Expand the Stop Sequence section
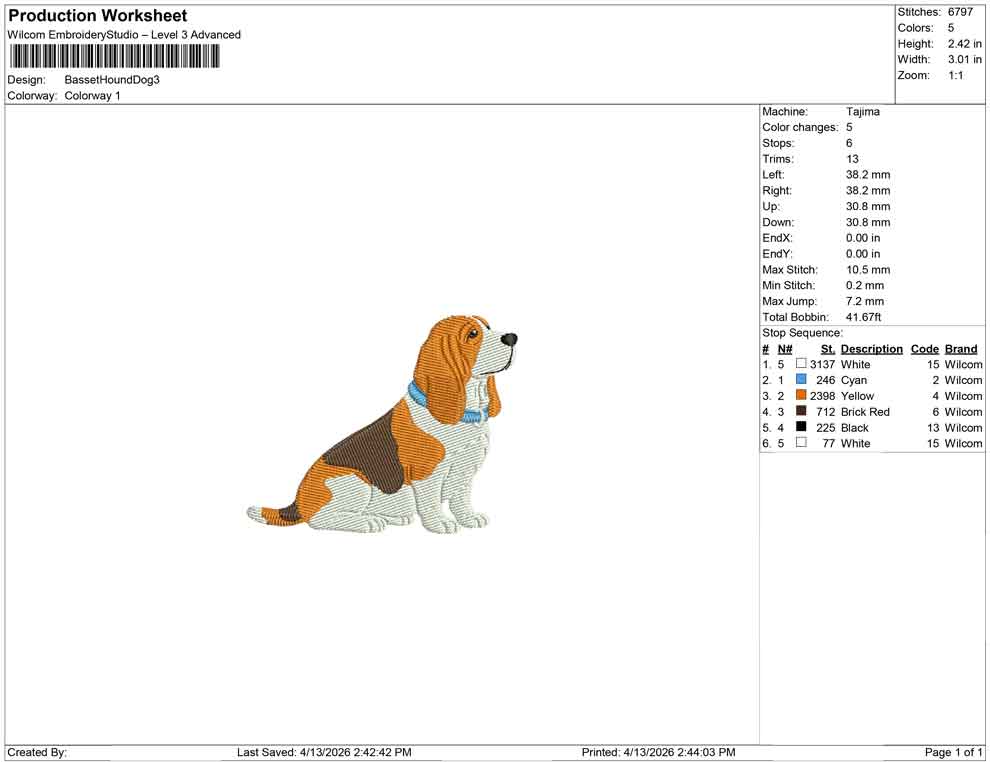 click(800, 332)
